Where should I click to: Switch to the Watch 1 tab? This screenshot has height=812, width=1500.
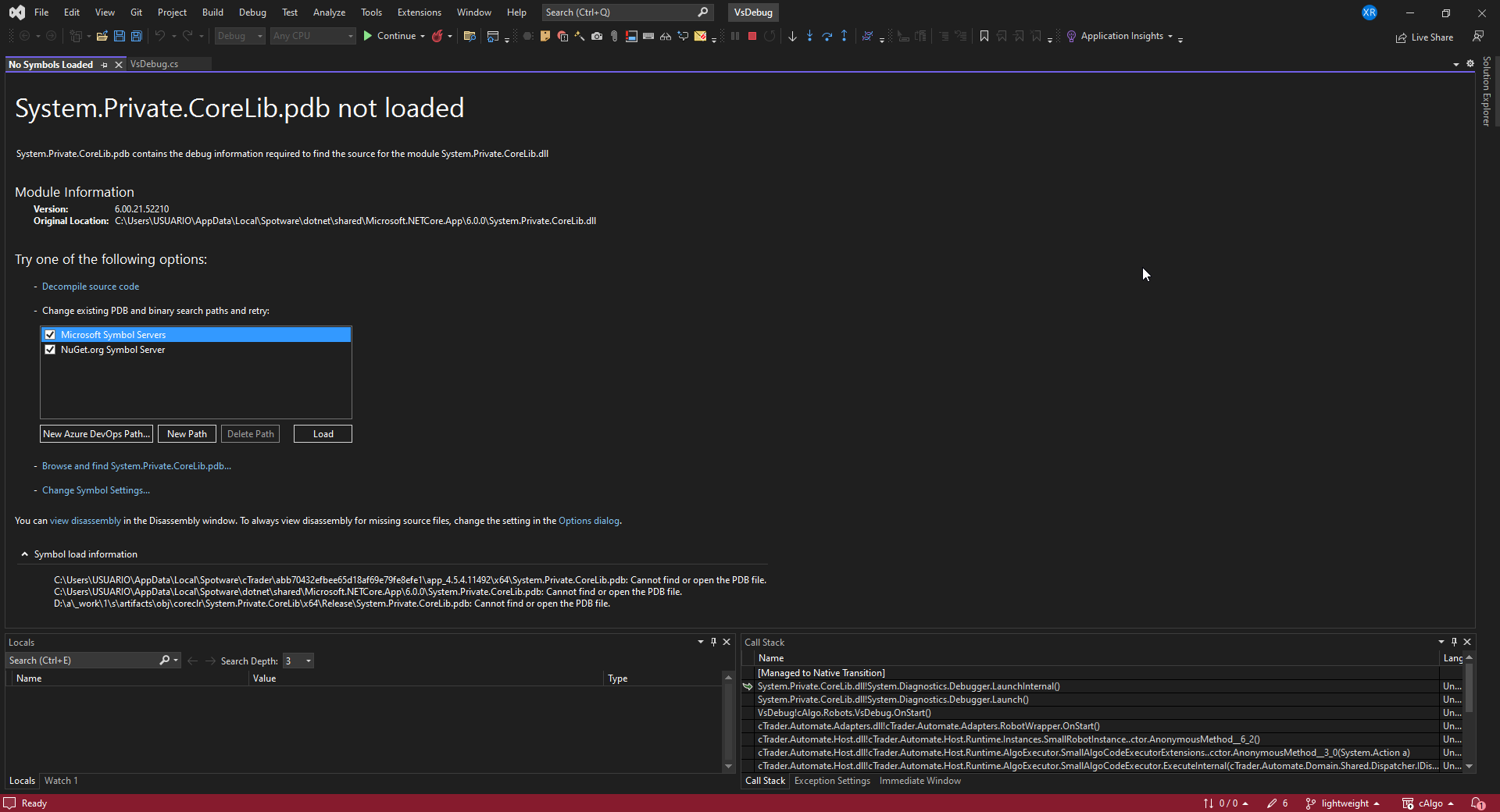61,781
